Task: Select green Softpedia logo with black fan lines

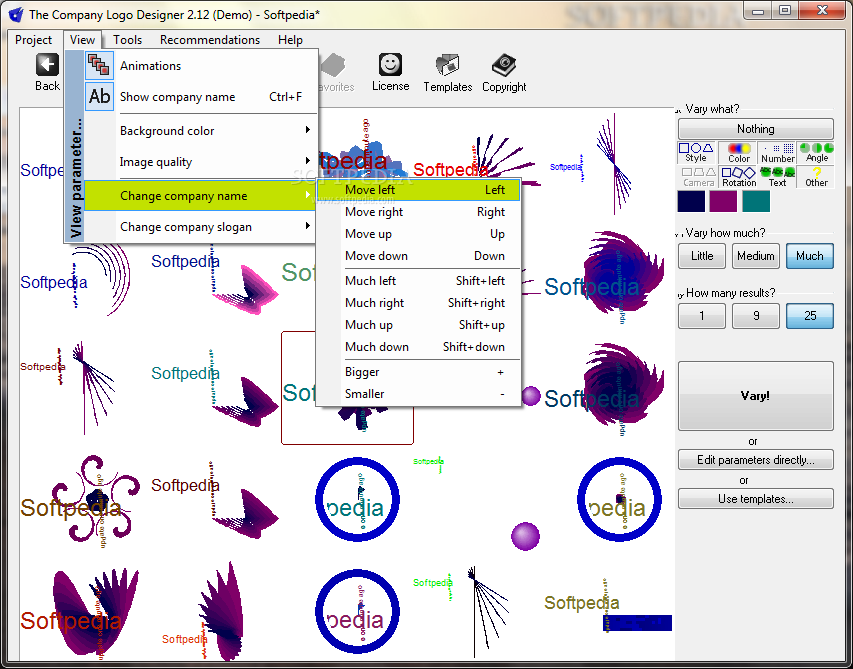Action: click(x=462, y=610)
